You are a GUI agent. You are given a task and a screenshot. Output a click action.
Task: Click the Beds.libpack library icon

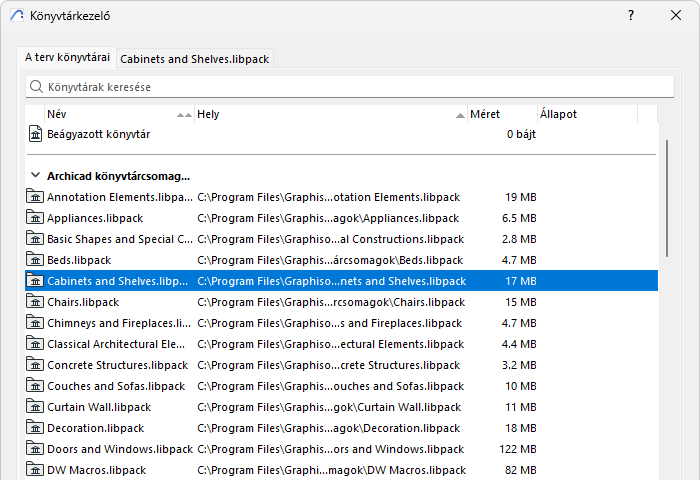pos(35,259)
